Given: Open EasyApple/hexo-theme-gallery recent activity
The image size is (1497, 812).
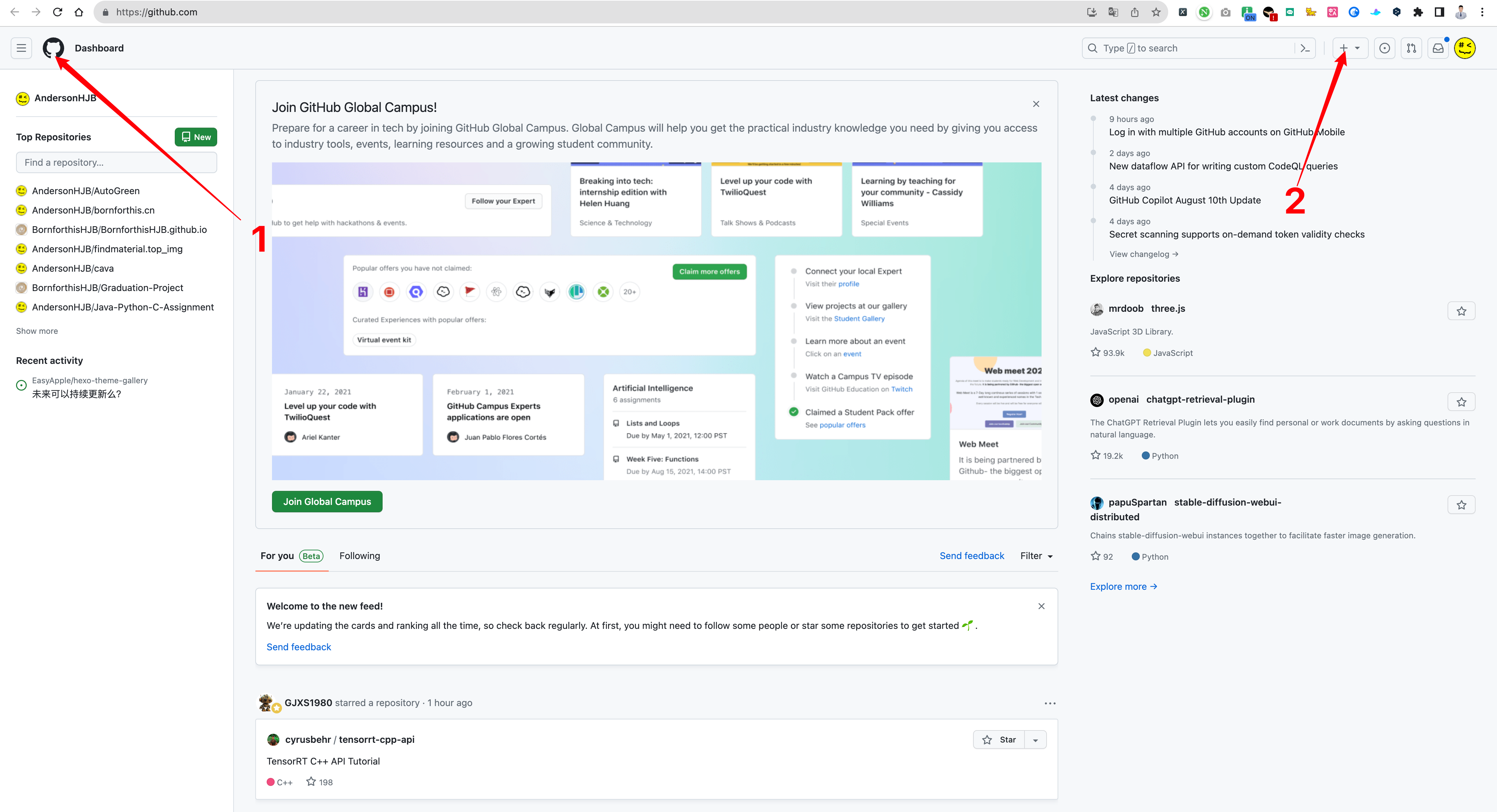Looking at the screenshot, I should click(90, 381).
